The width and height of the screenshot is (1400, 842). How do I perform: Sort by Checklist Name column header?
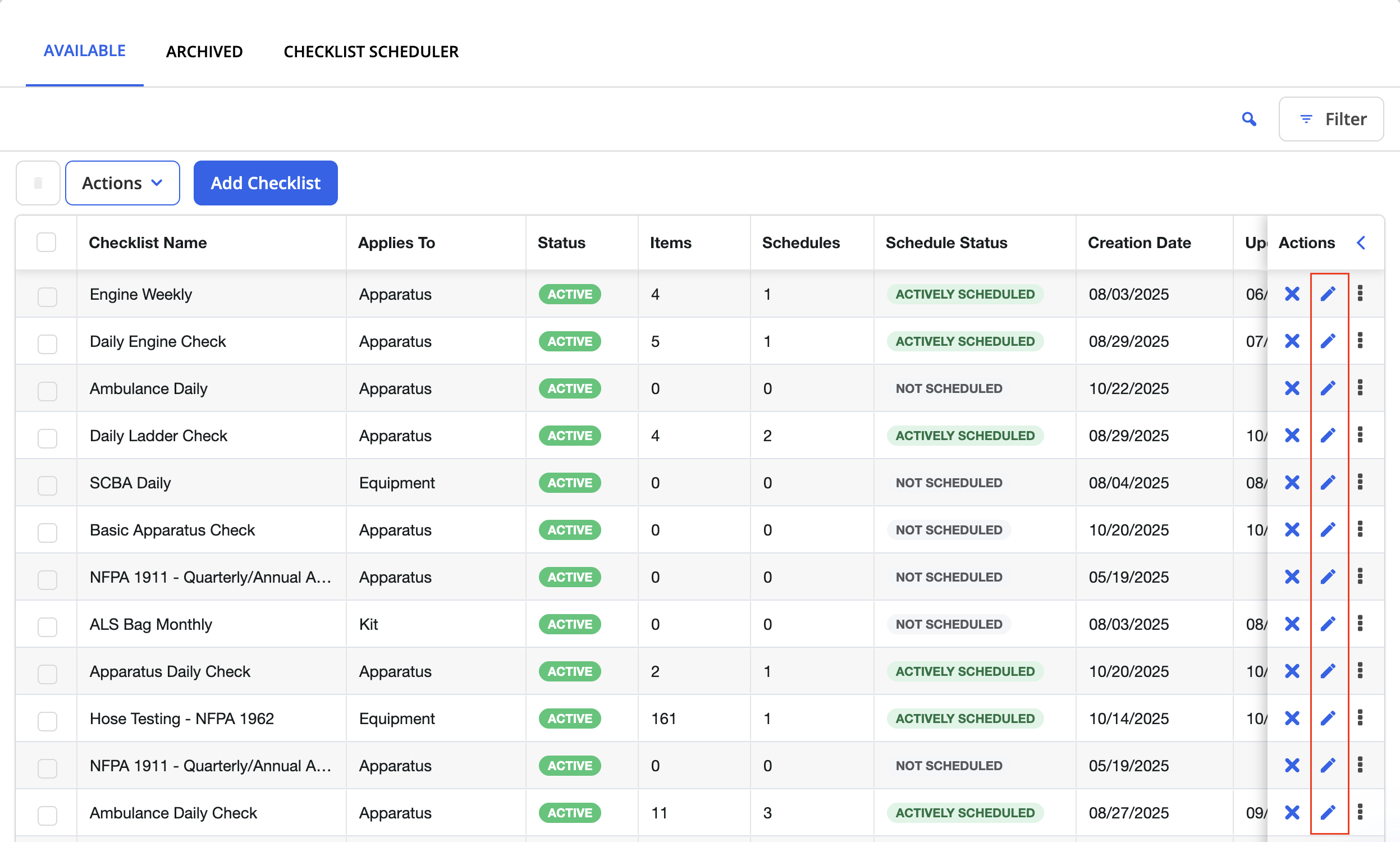(x=148, y=243)
